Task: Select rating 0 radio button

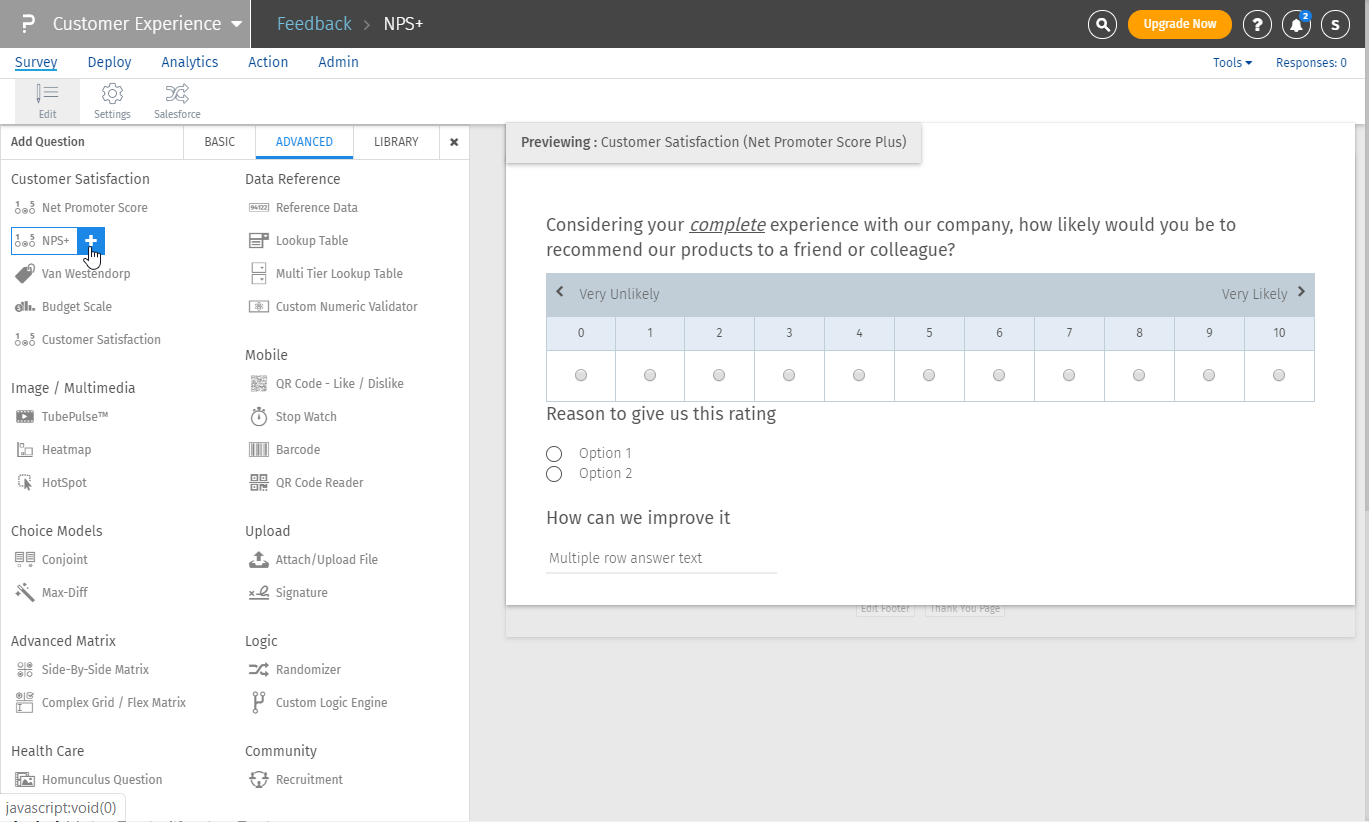Action: [581, 375]
